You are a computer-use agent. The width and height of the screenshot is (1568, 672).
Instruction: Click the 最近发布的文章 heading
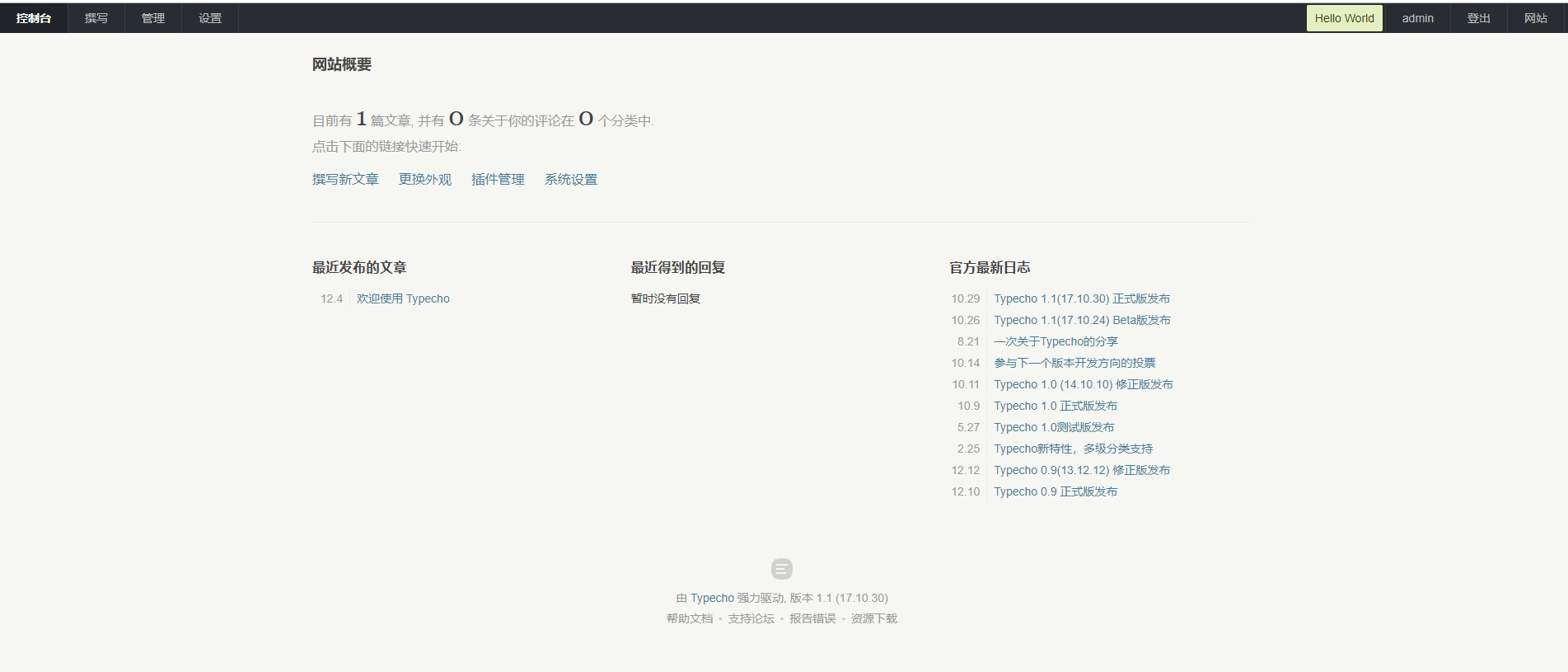point(359,267)
